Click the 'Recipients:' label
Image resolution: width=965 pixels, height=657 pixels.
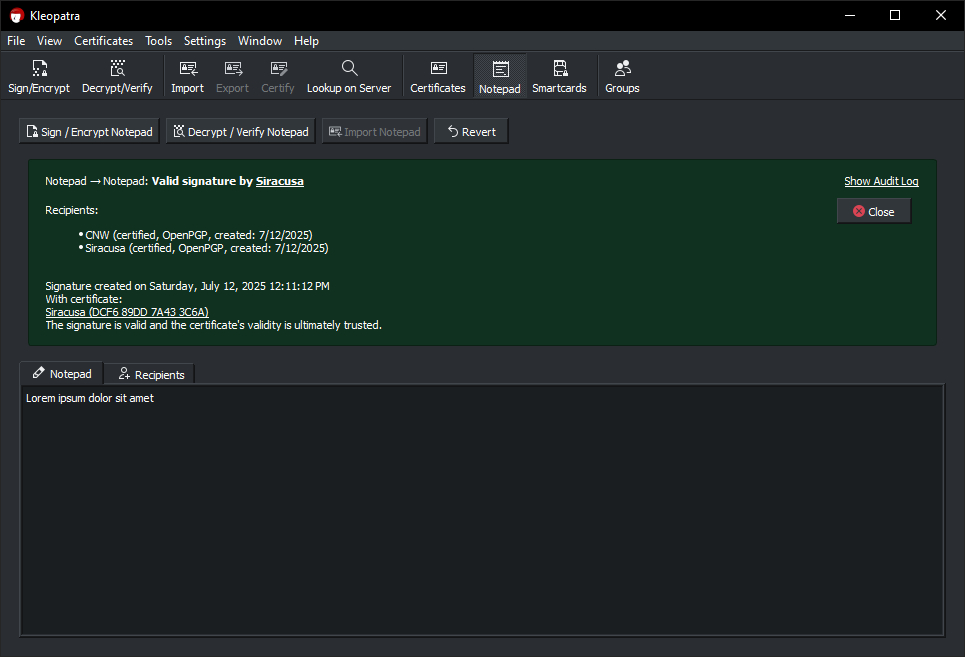(x=71, y=210)
